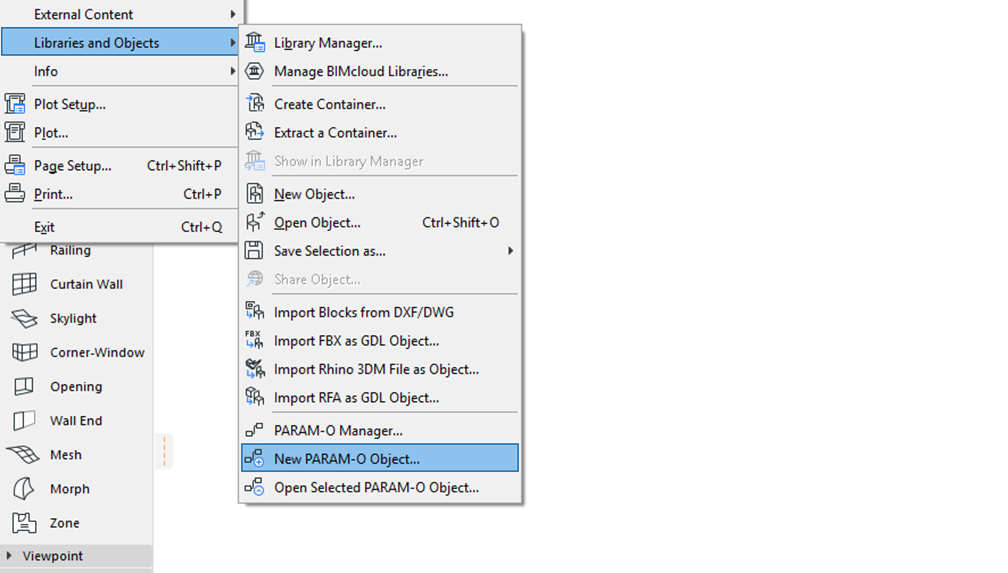Click the Import RFA icon

coord(255,397)
